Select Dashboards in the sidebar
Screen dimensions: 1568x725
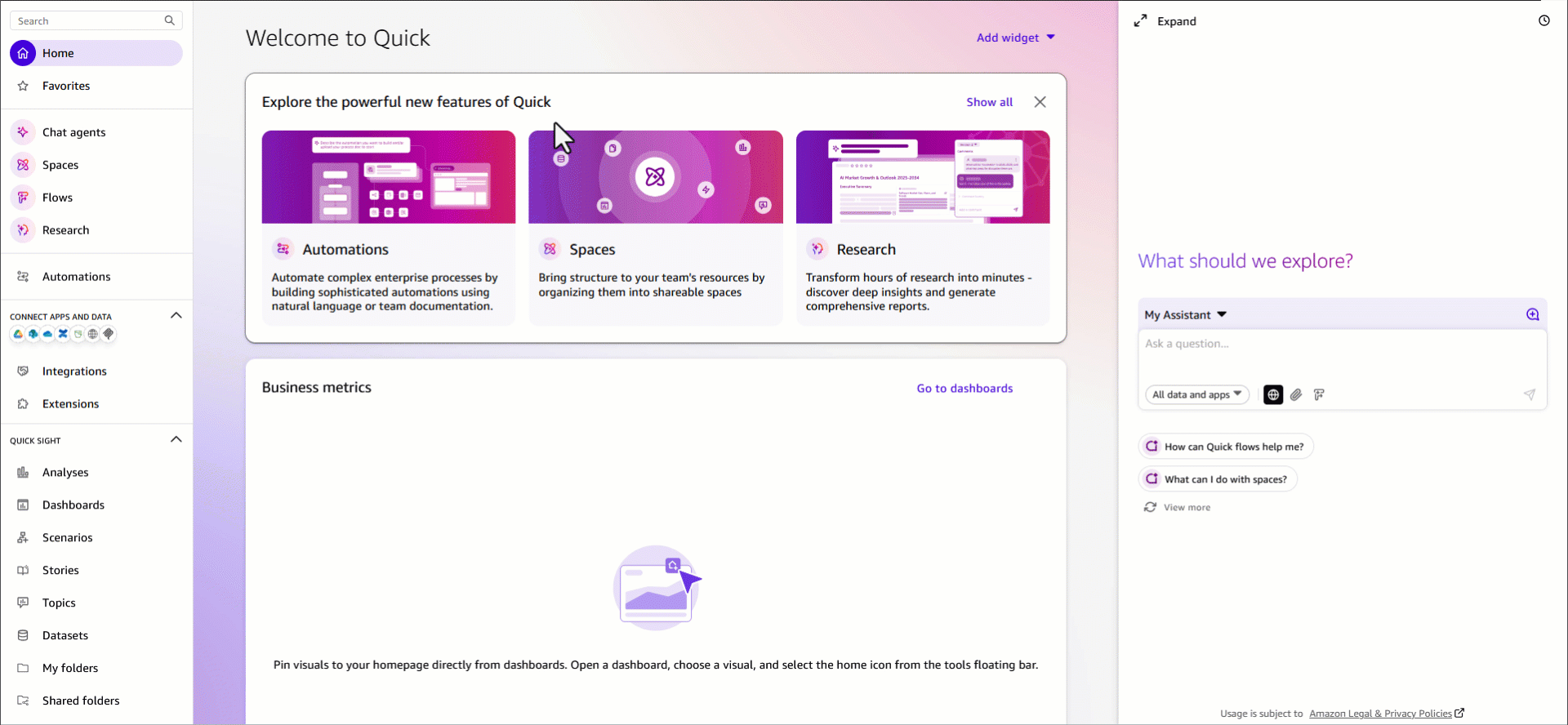[x=73, y=505]
